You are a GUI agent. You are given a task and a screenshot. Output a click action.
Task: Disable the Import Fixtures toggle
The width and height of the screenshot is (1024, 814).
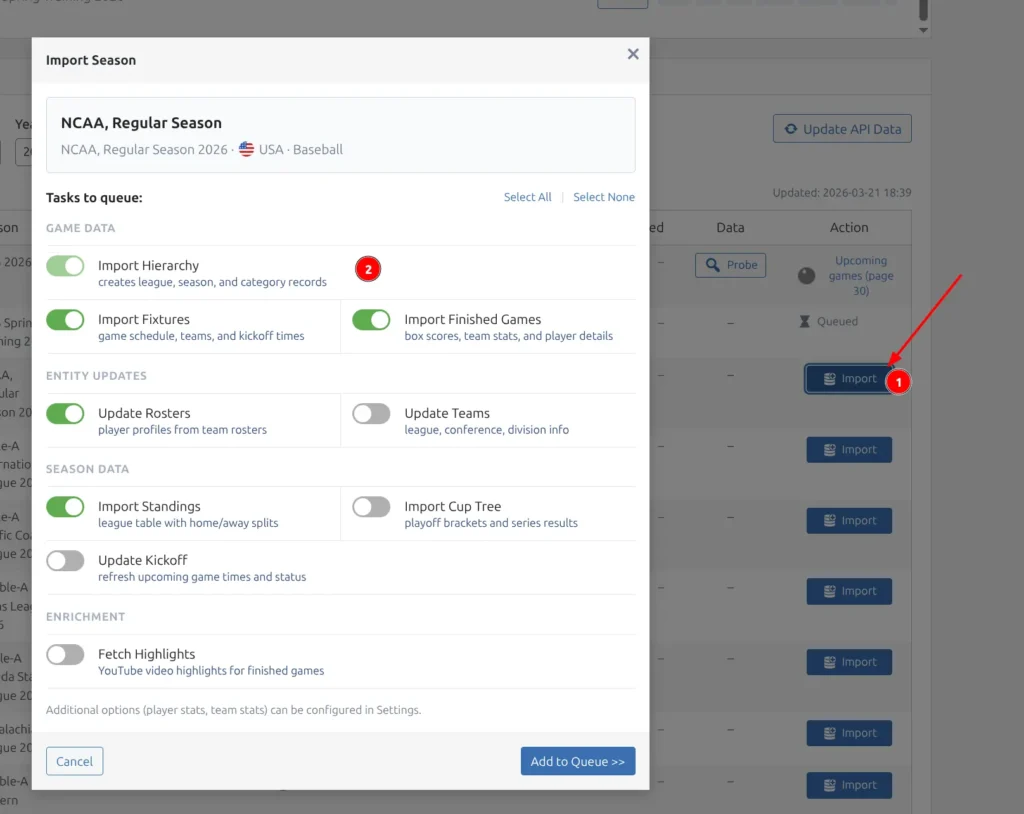(x=65, y=320)
